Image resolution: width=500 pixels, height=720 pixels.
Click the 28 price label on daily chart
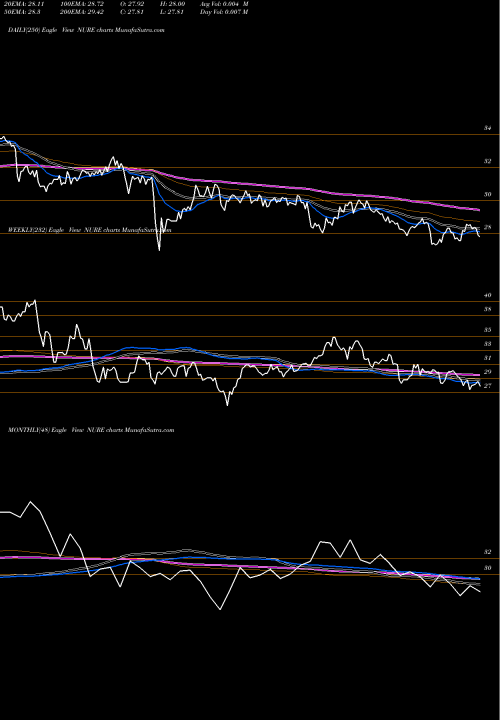point(488,227)
